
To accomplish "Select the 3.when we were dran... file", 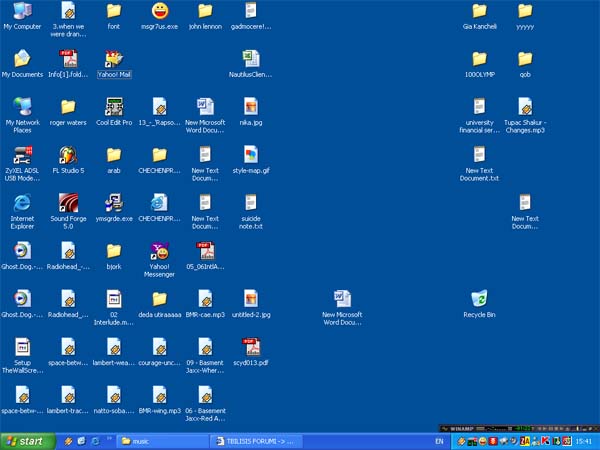I will pos(68,19).
